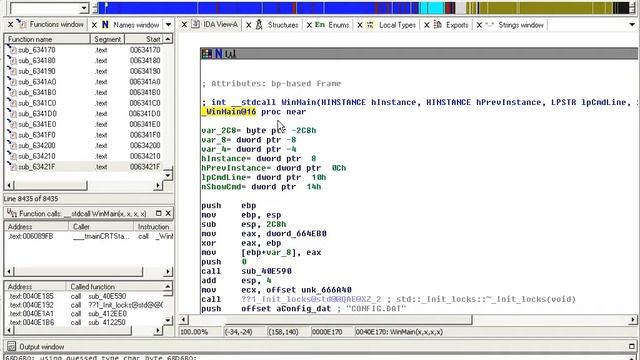Click the Names window N icon
This screenshot has width=640, height=360.
(105, 25)
